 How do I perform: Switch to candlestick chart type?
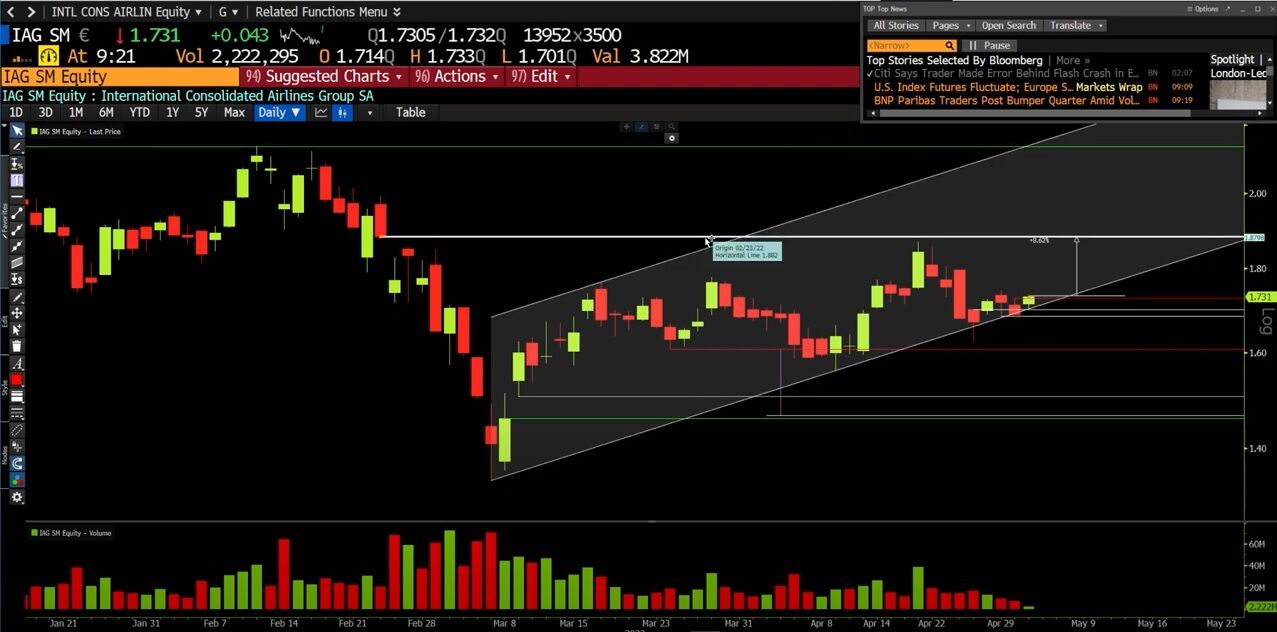tap(342, 113)
